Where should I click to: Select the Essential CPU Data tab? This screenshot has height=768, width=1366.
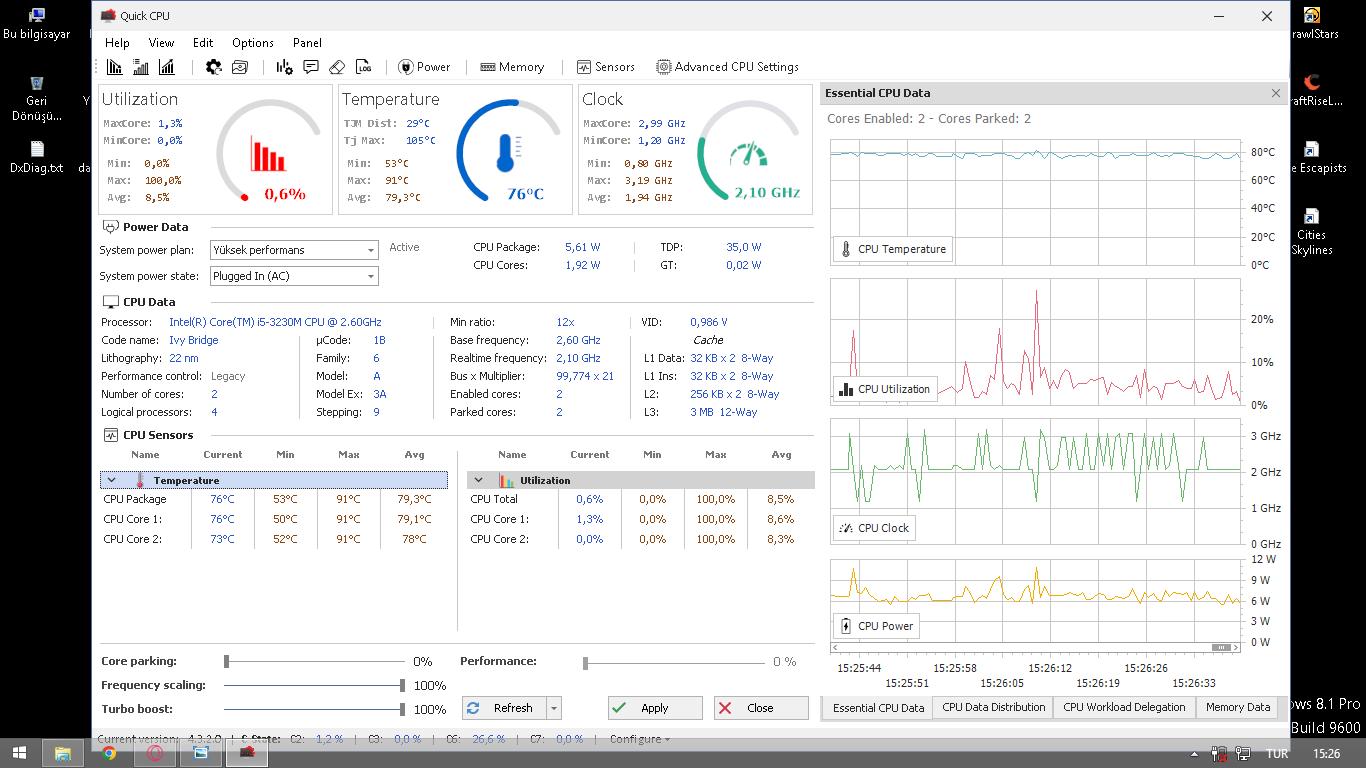tap(878, 708)
